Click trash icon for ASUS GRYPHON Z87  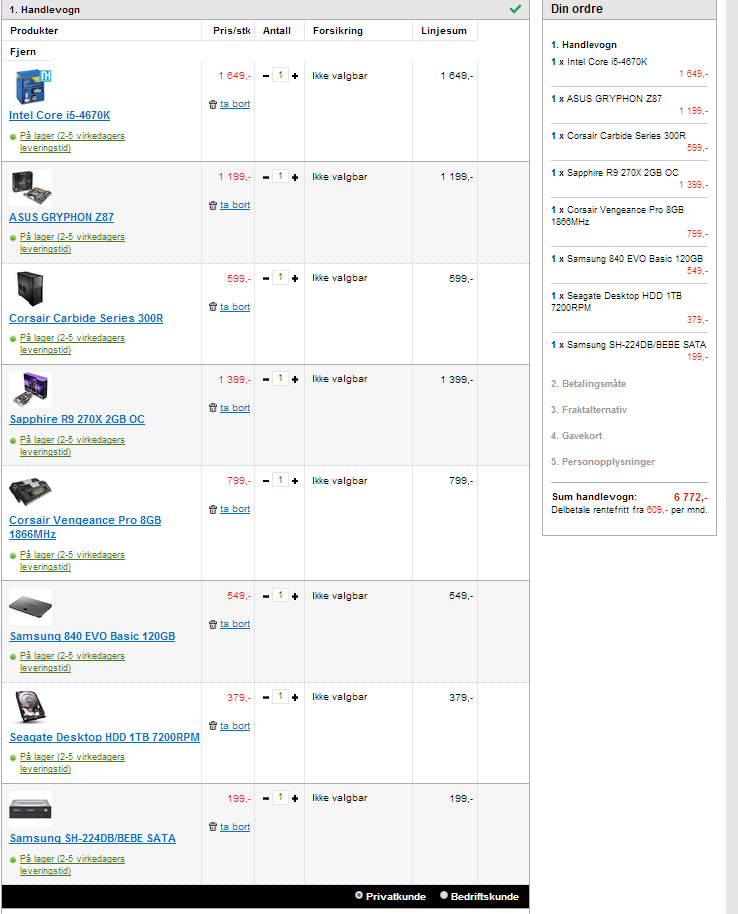[x=213, y=205]
